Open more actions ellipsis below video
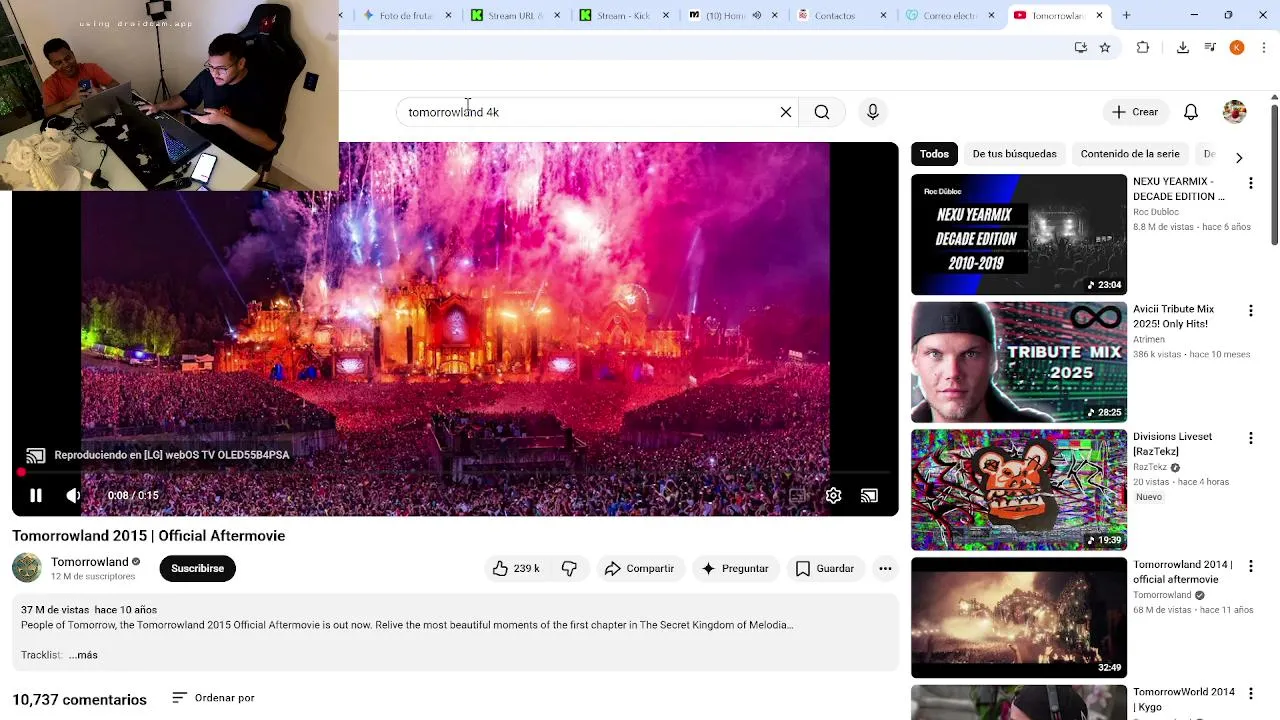The height and width of the screenshot is (720, 1280). click(x=885, y=568)
